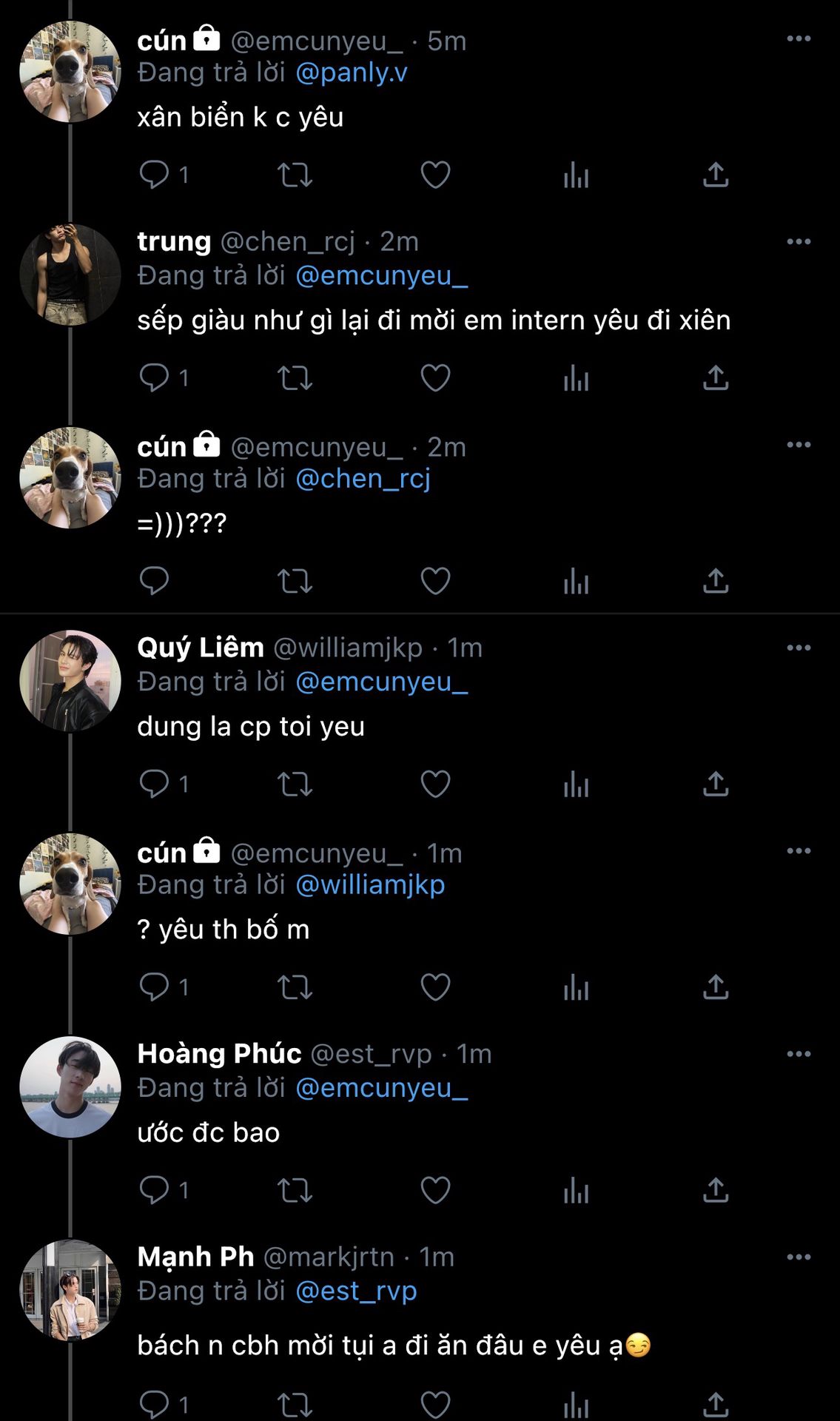
Task: Open the @est_rvp mention in Mạnh Ph's reply
Action: [x=356, y=1291]
